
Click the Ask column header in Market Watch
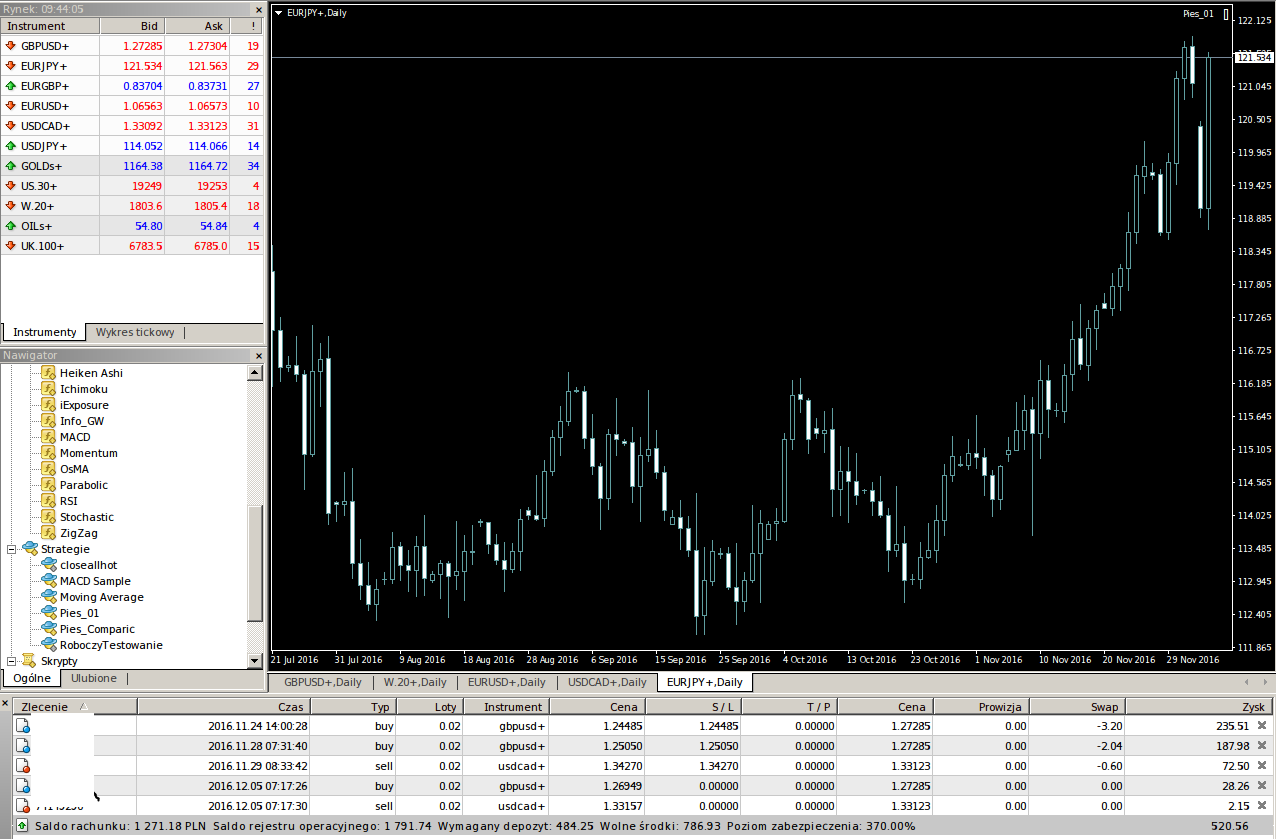(x=198, y=26)
